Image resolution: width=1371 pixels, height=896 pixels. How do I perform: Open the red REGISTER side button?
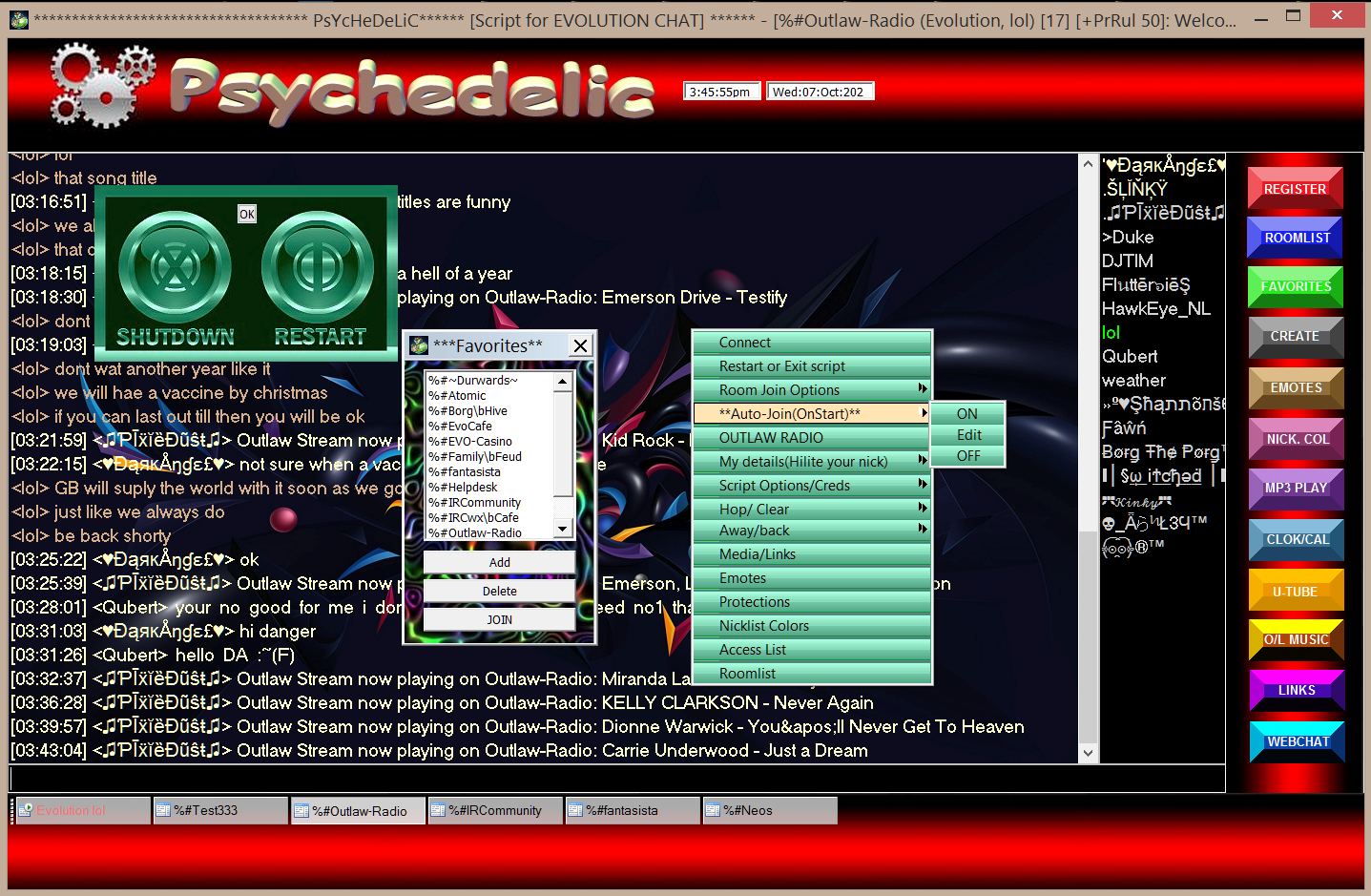tap(1295, 189)
